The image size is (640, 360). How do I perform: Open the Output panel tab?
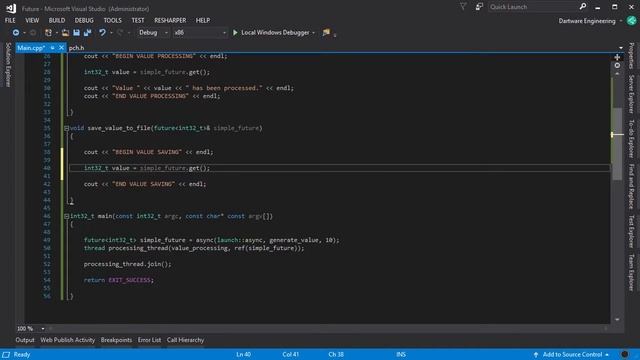(x=25, y=340)
